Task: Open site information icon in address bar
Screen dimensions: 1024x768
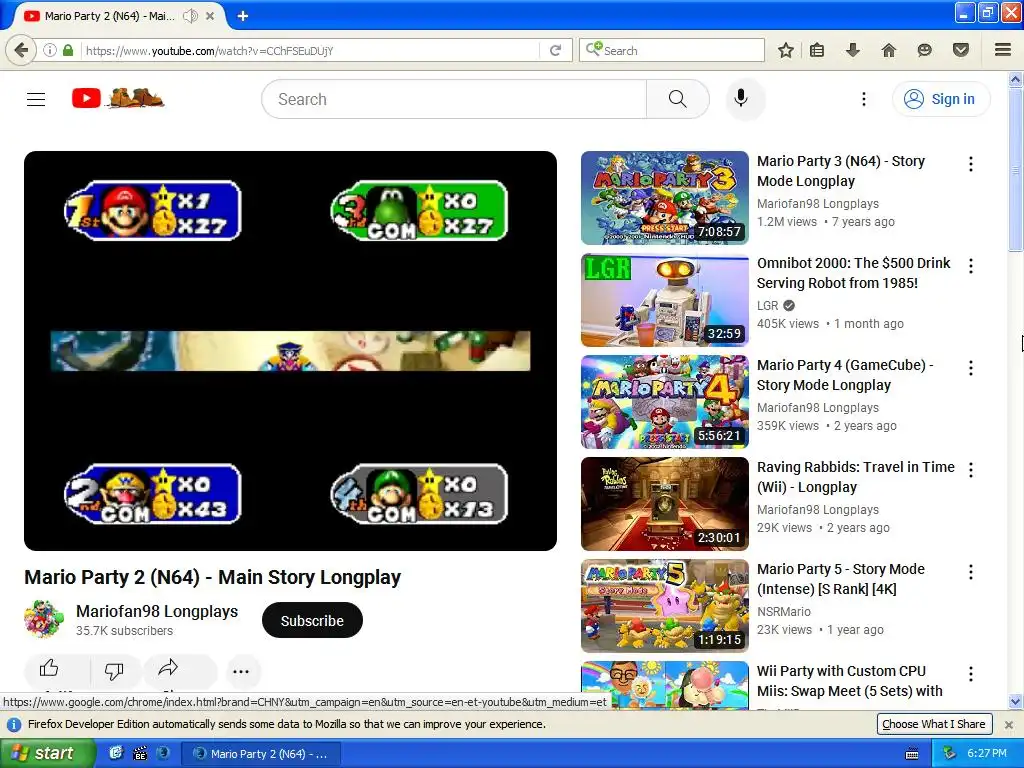Action: [x=50, y=50]
